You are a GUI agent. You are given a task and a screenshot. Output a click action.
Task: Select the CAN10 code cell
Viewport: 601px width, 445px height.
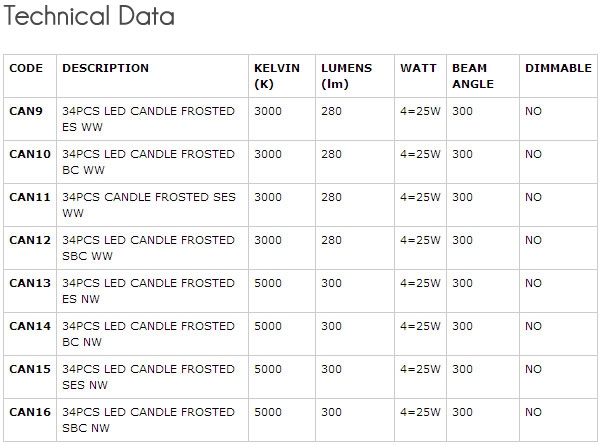pos(30,154)
